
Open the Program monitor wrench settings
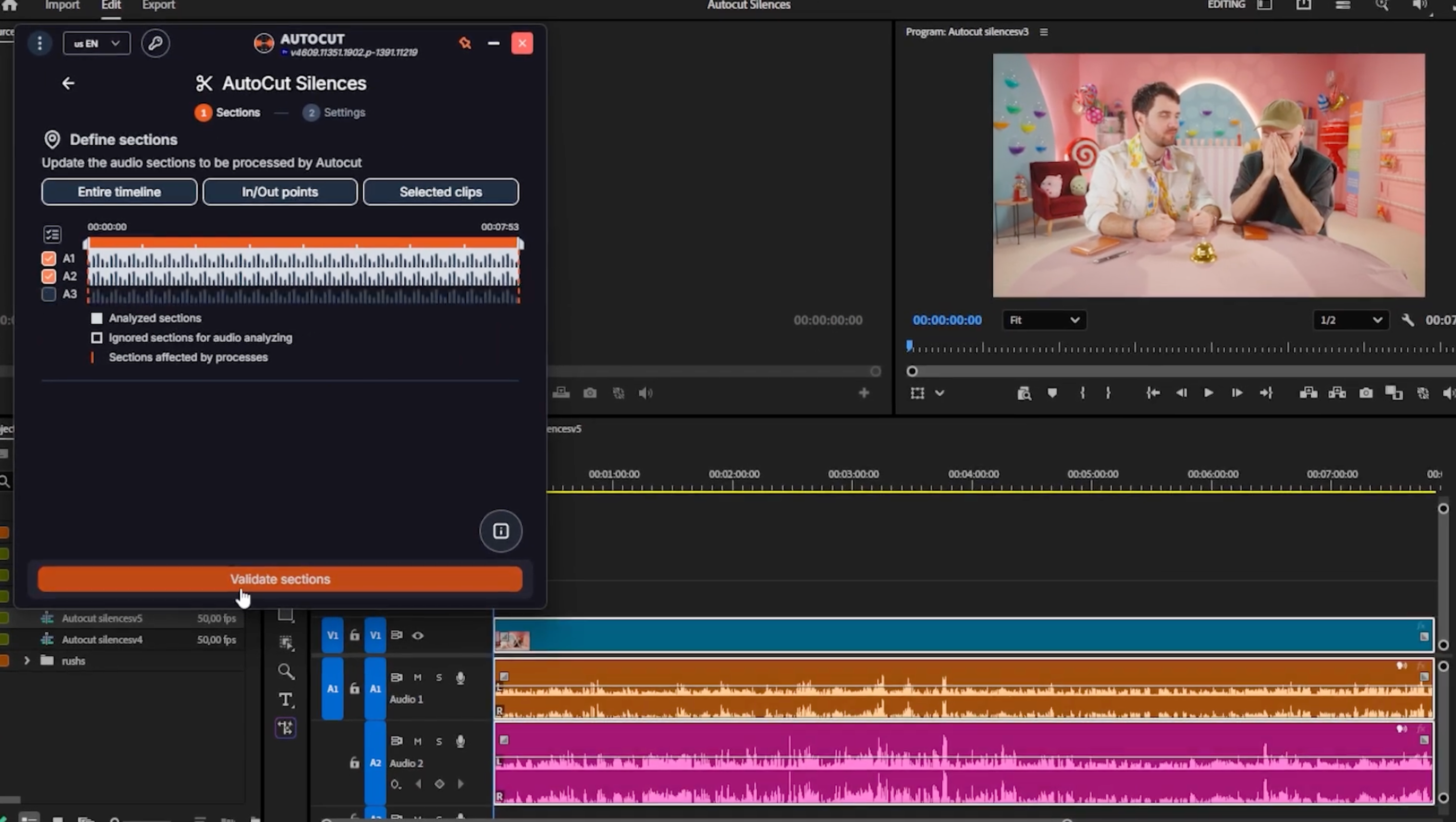(1408, 320)
